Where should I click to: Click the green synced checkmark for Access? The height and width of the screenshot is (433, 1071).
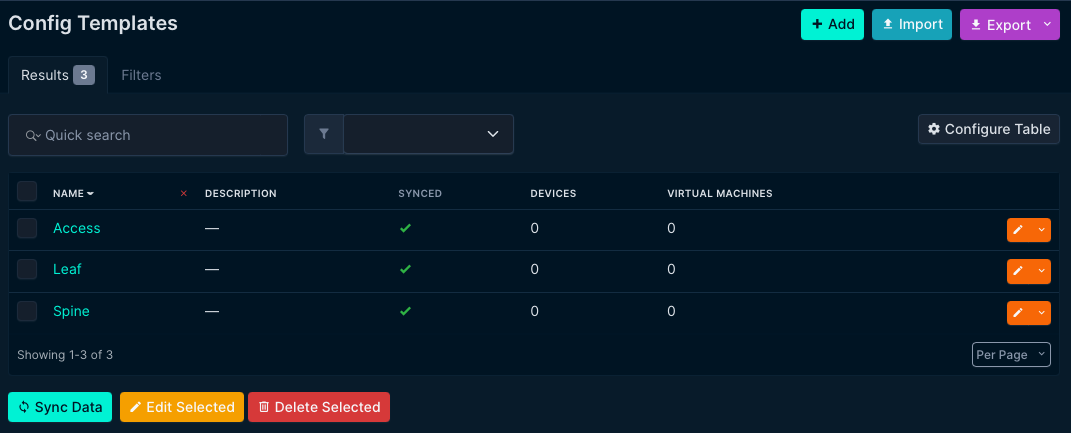405,228
